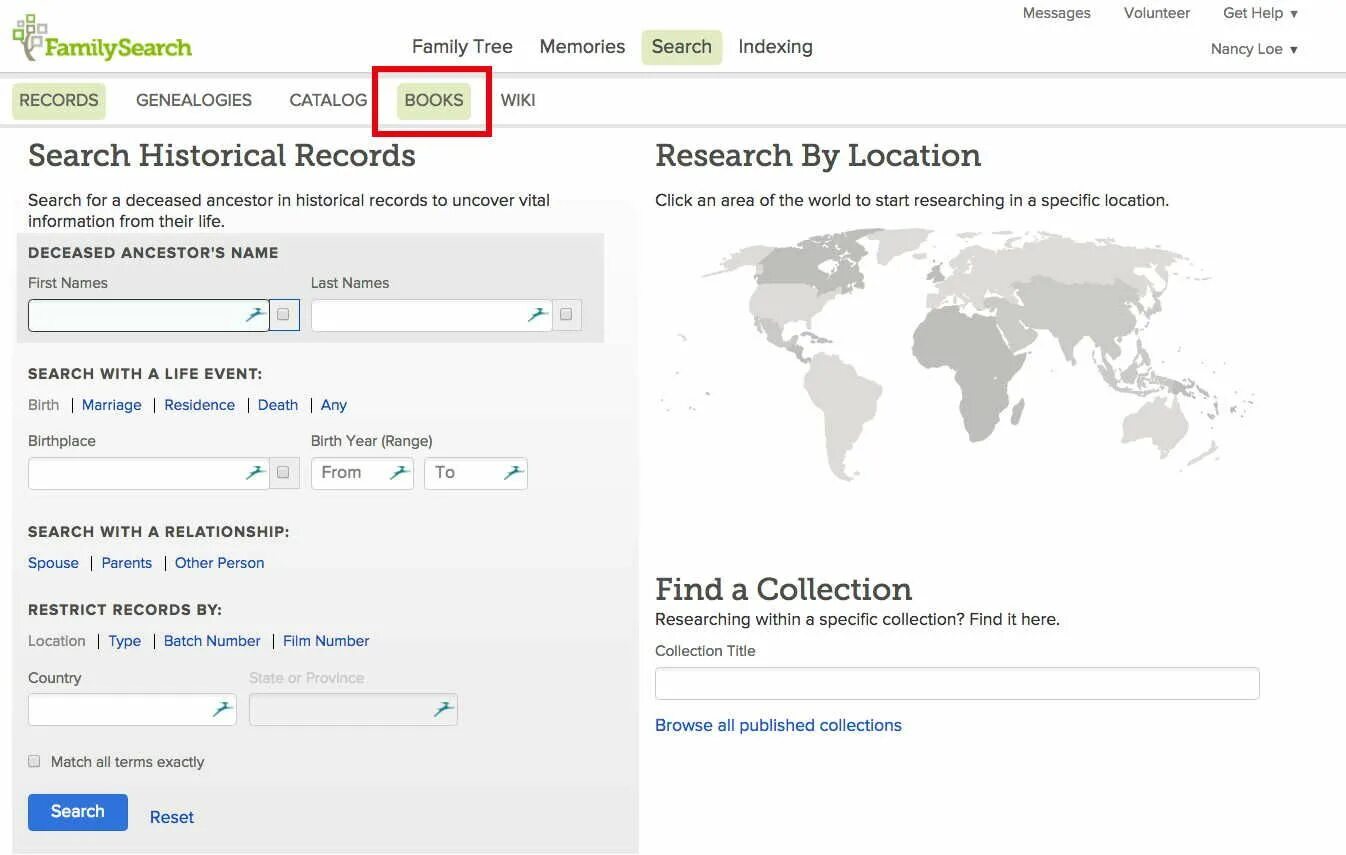Click the icon in First Names field
Screen dimensions: 1346x855
(x=256, y=315)
